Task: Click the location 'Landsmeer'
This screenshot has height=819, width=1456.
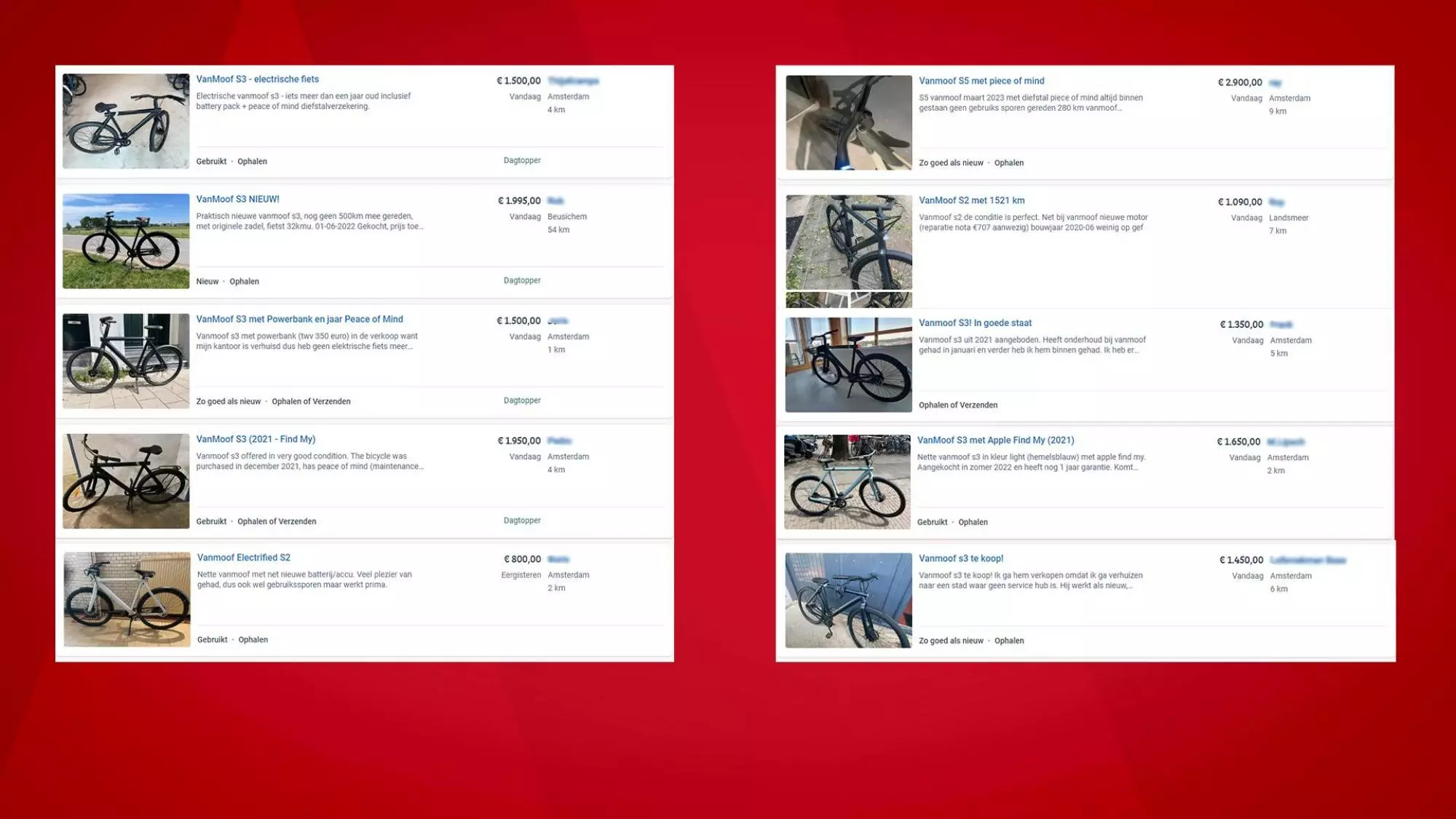Action: pos(1289,218)
